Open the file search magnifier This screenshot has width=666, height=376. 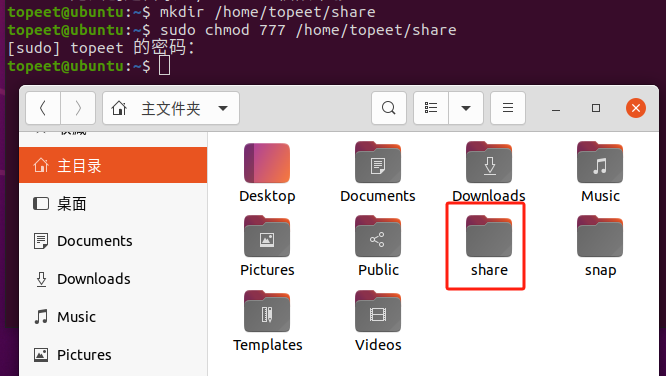tap(389, 108)
